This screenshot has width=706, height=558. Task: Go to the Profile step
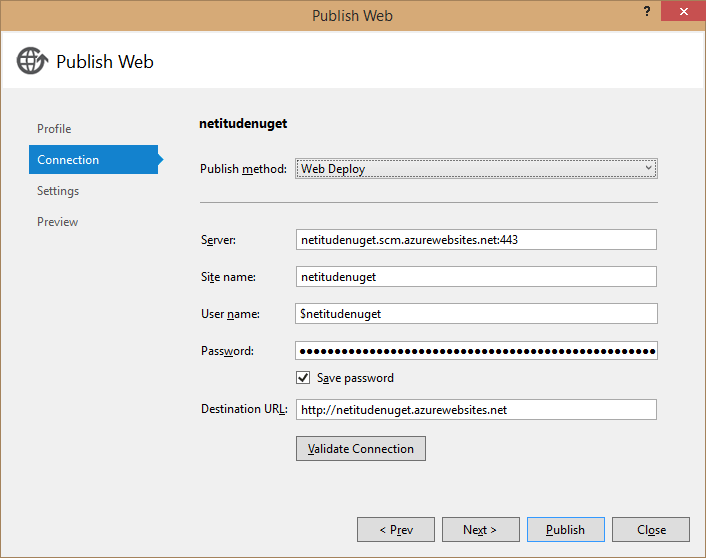point(54,129)
